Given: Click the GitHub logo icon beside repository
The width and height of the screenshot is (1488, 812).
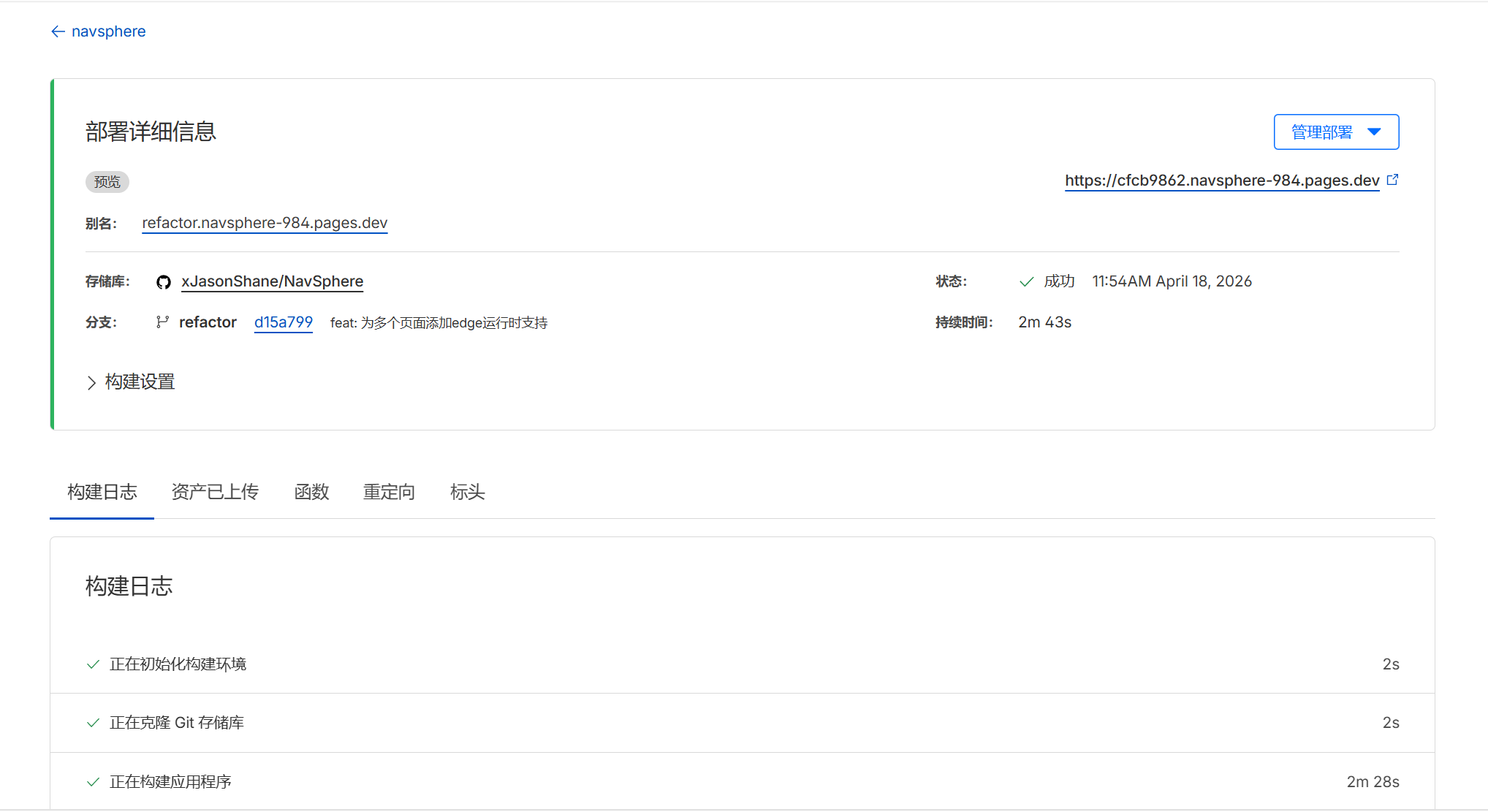Looking at the screenshot, I should click(164, 282).
